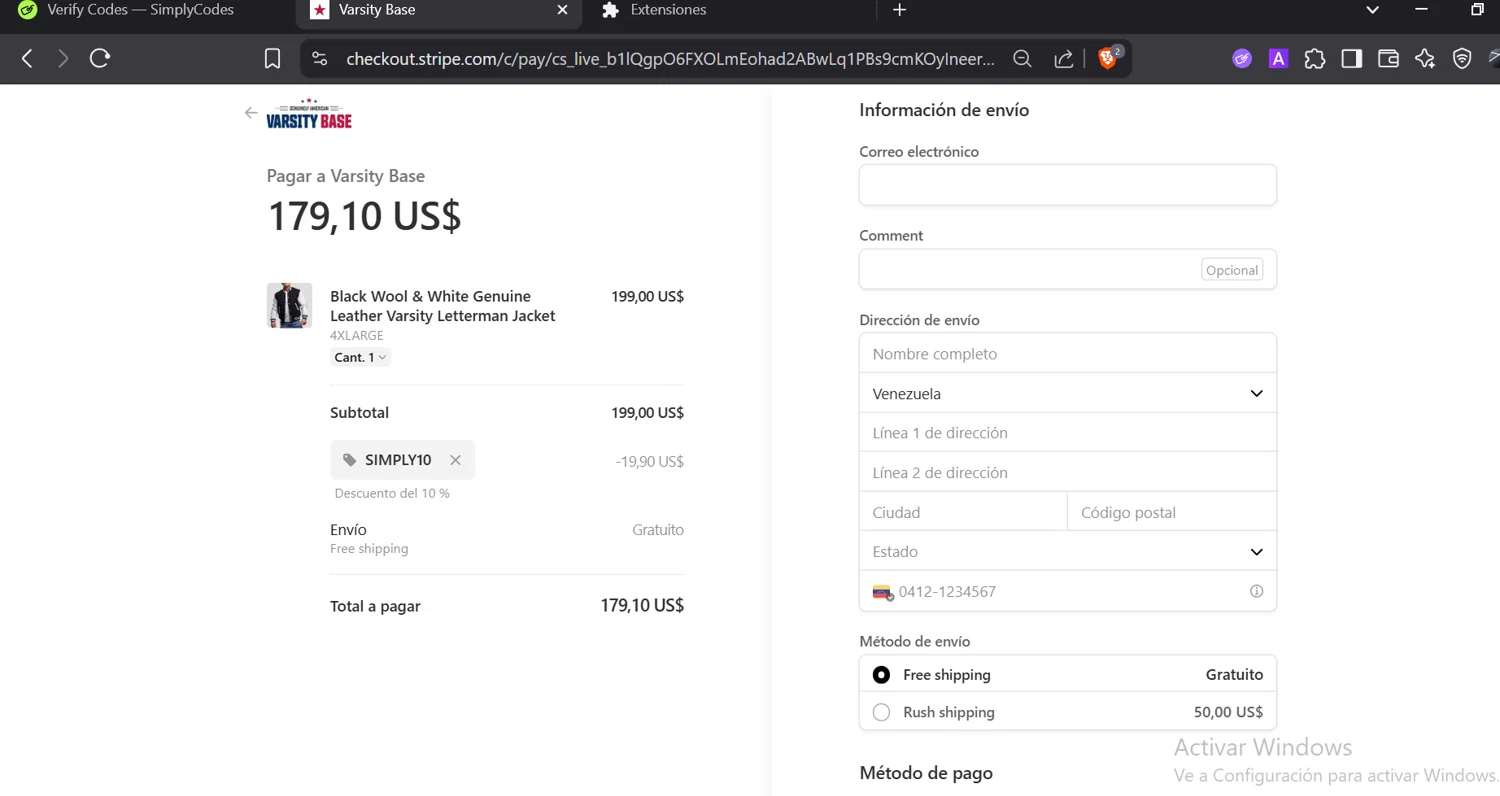Focus the Nombre completo field
This screenshot has width=1500, height=796.
[x=1067, y=353]
